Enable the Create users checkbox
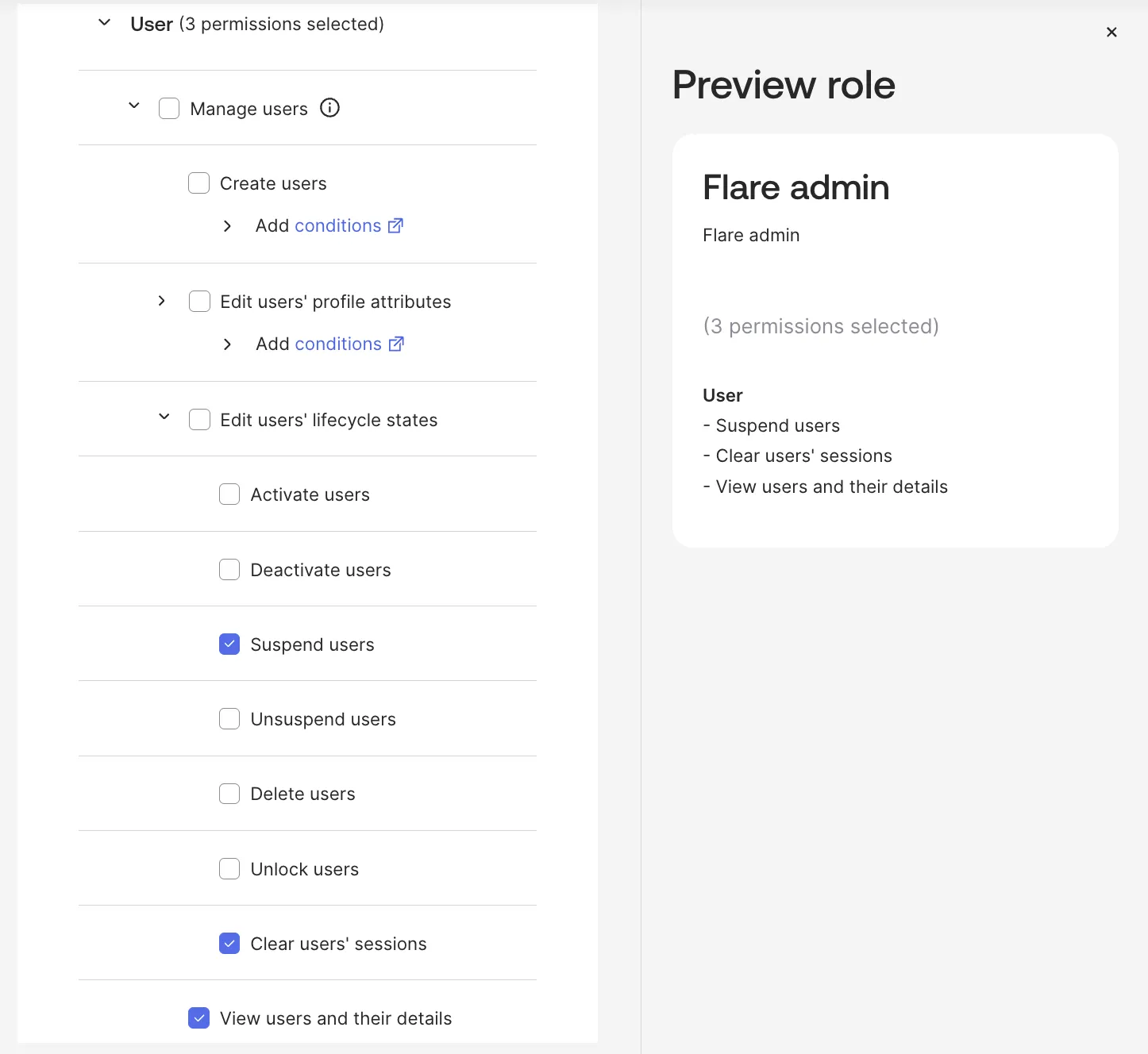The image size is (1148, 1054). point(198,183)
